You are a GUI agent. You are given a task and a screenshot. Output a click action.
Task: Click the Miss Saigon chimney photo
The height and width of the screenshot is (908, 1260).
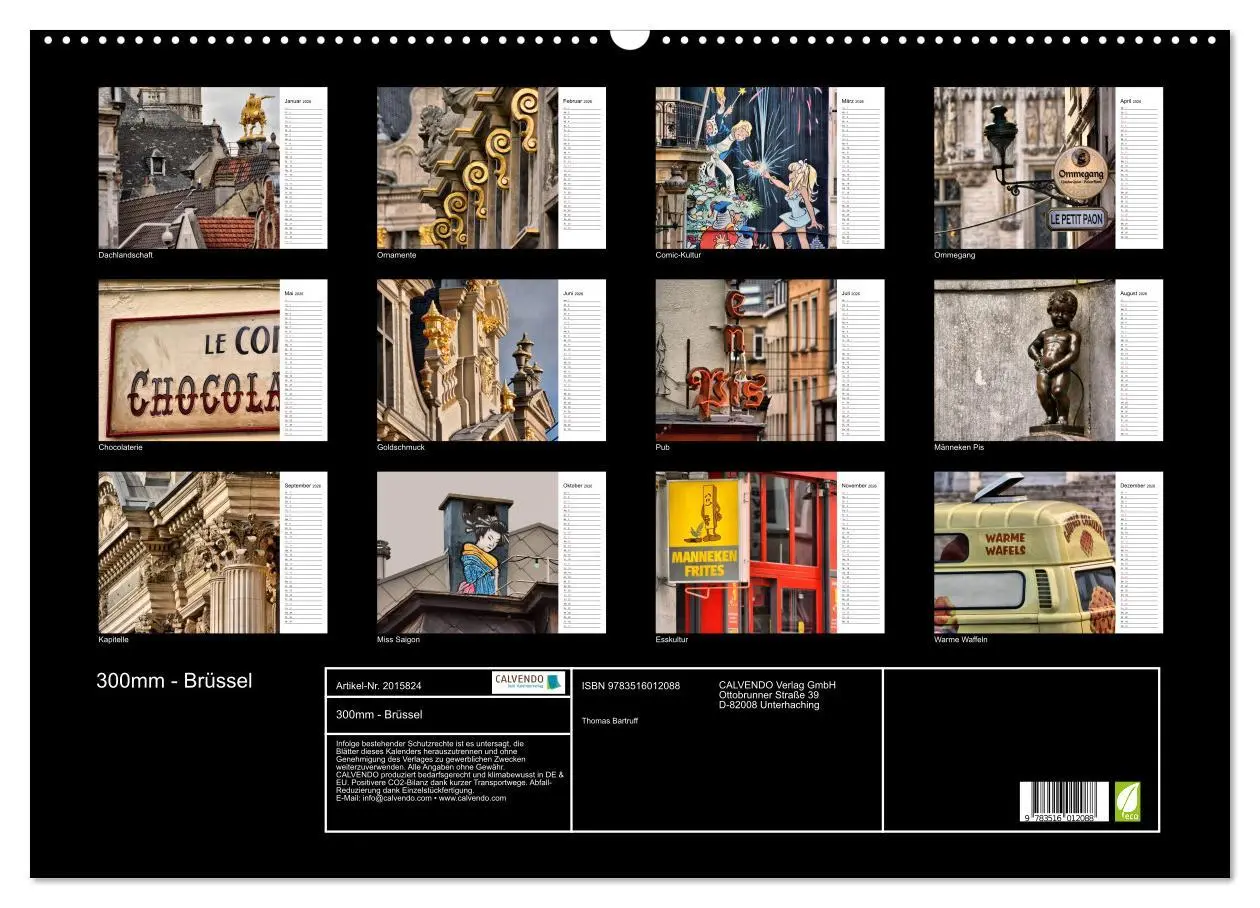tap(467, 552)
